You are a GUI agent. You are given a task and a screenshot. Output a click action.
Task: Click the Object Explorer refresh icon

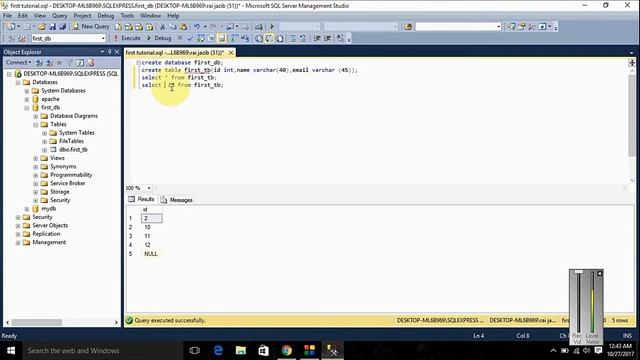(80, 62)
